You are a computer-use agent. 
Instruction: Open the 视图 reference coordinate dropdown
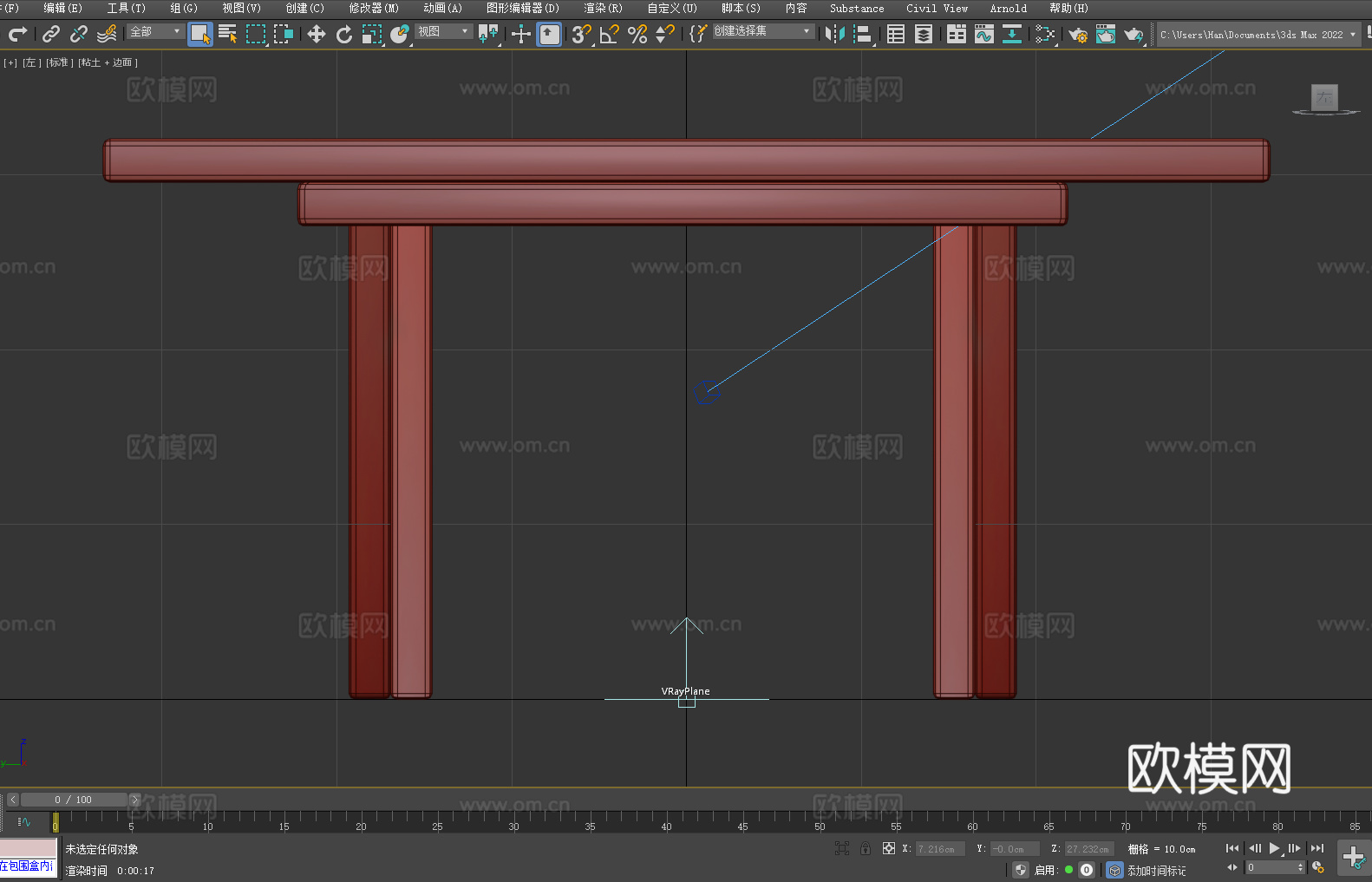pos(443,31)
